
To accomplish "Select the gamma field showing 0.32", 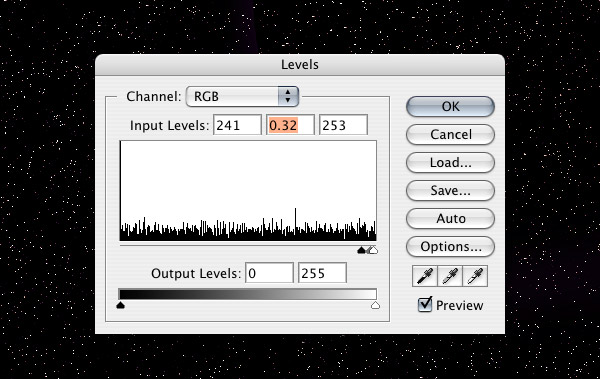I will pyautogui.click(x=290, y=125).
